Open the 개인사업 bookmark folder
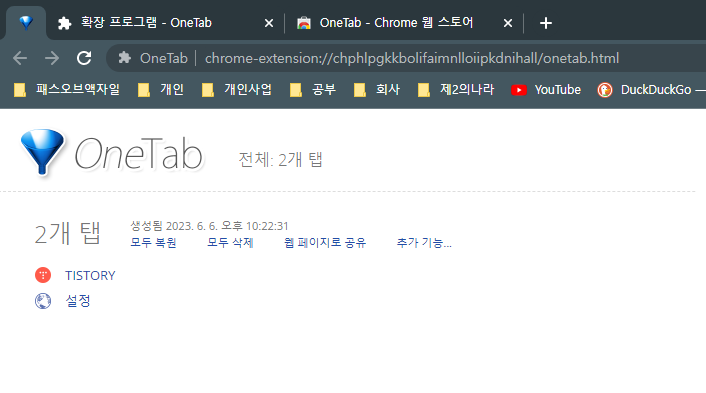 (x=237, y=90)
